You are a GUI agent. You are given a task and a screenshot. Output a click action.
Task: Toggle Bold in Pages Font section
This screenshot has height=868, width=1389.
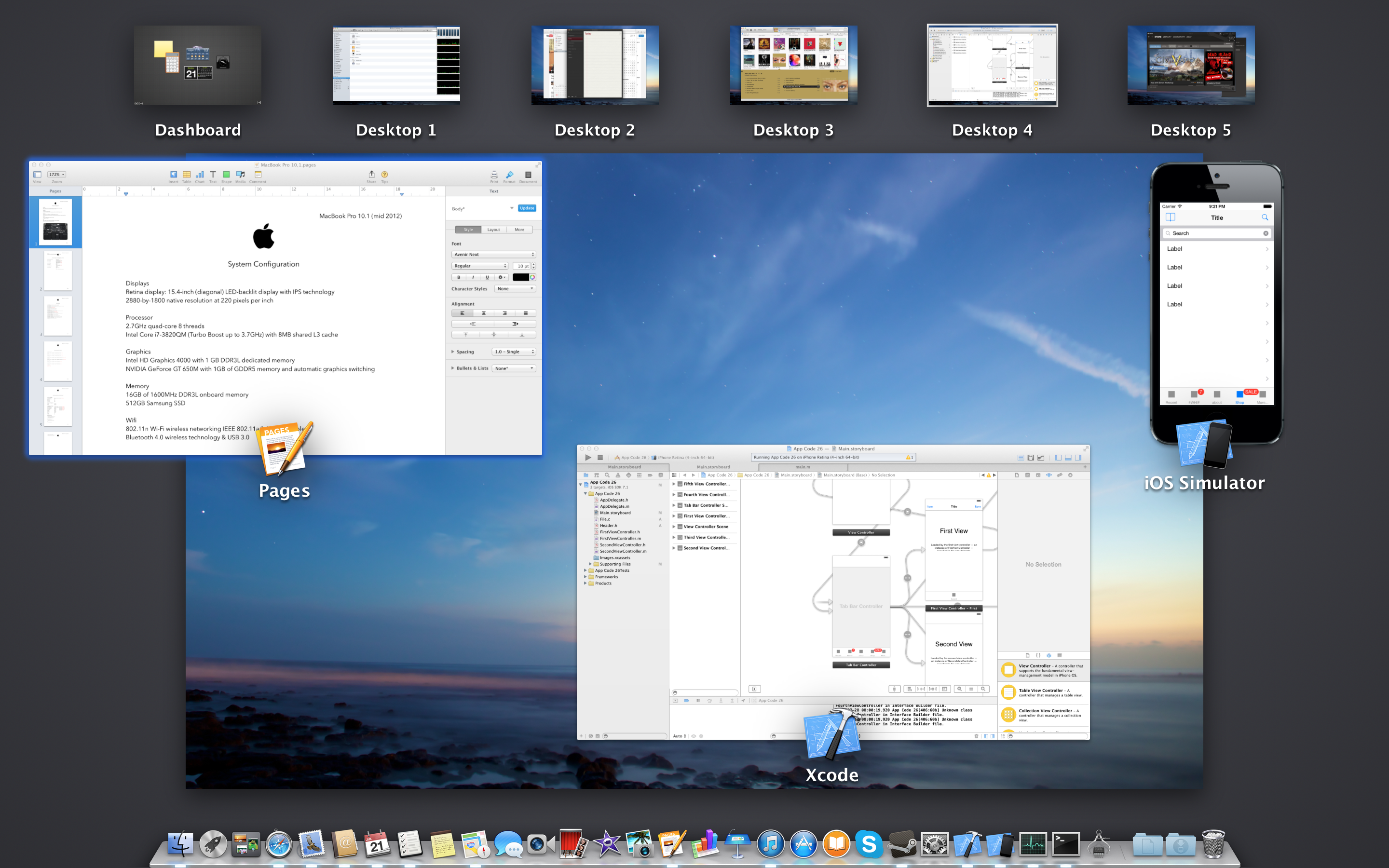point(459,277)
